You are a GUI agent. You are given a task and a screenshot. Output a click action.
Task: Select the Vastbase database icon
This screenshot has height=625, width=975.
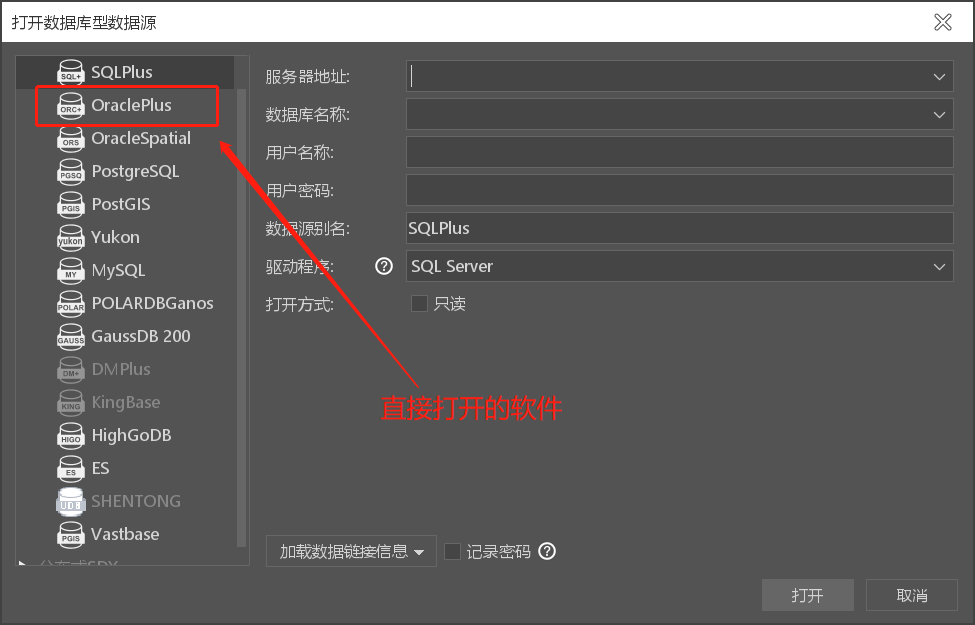[x=70, y=534]
